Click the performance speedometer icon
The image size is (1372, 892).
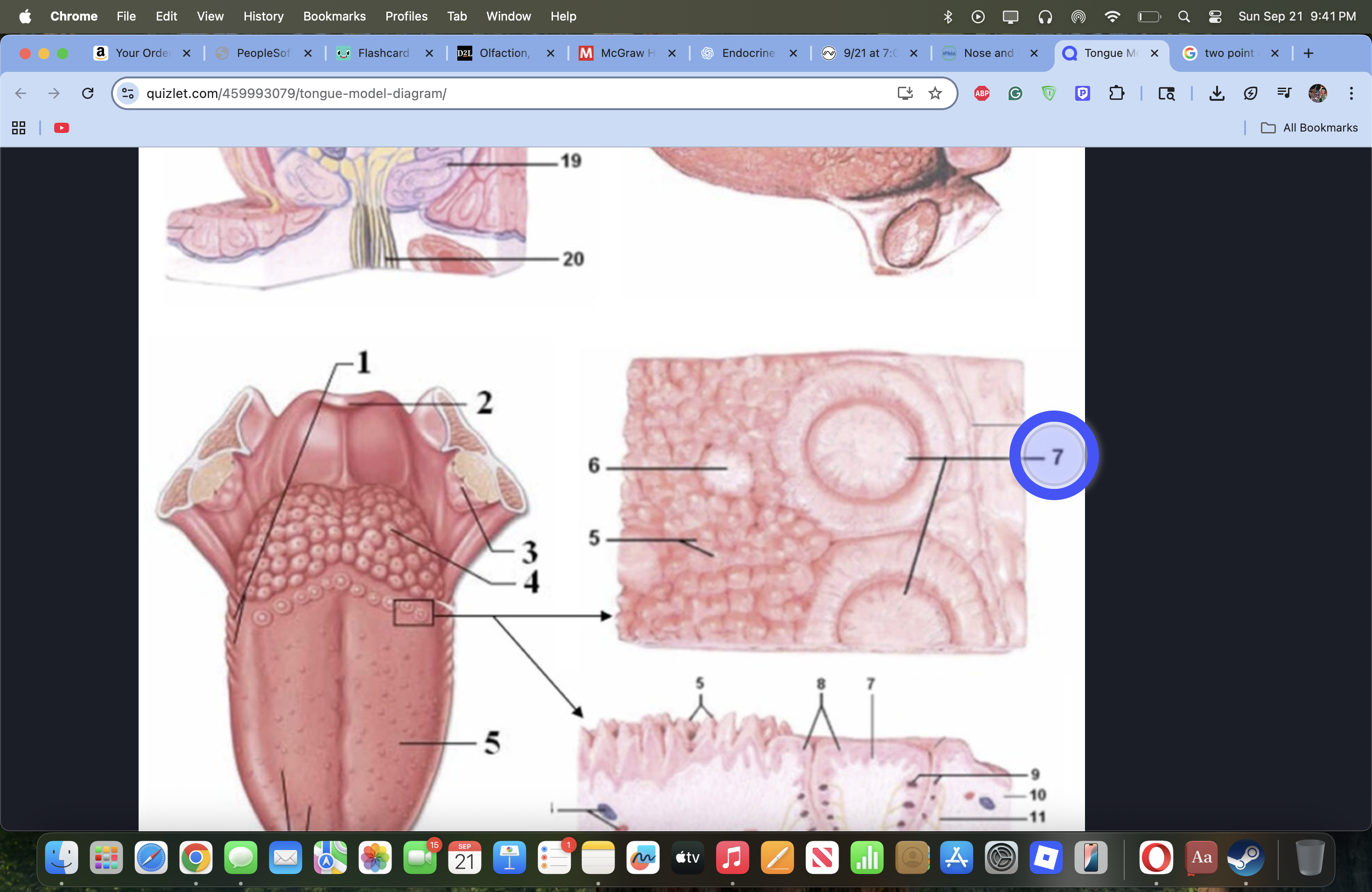click(x=1250, y=93)
